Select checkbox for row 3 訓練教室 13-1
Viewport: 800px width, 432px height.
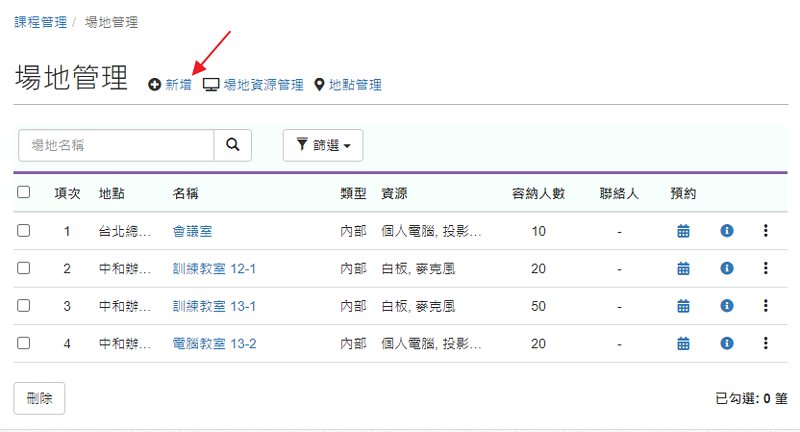click(x=24, y=306)
